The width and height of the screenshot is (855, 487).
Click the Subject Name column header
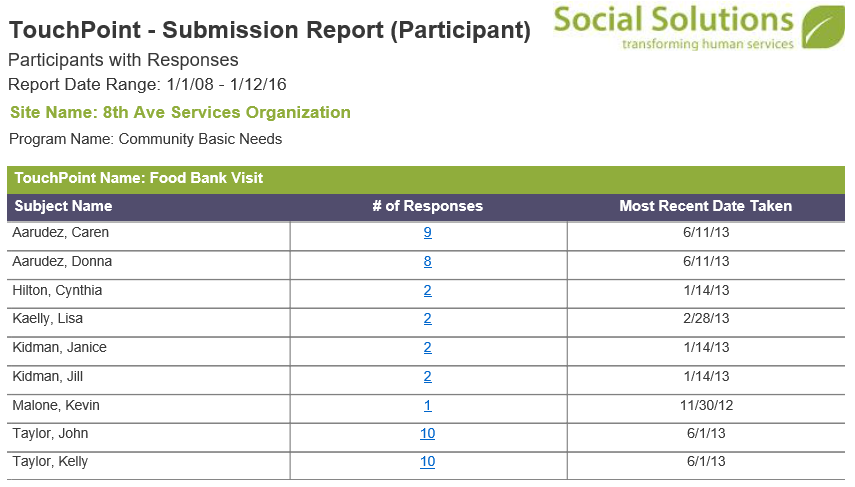pos(63,206)
